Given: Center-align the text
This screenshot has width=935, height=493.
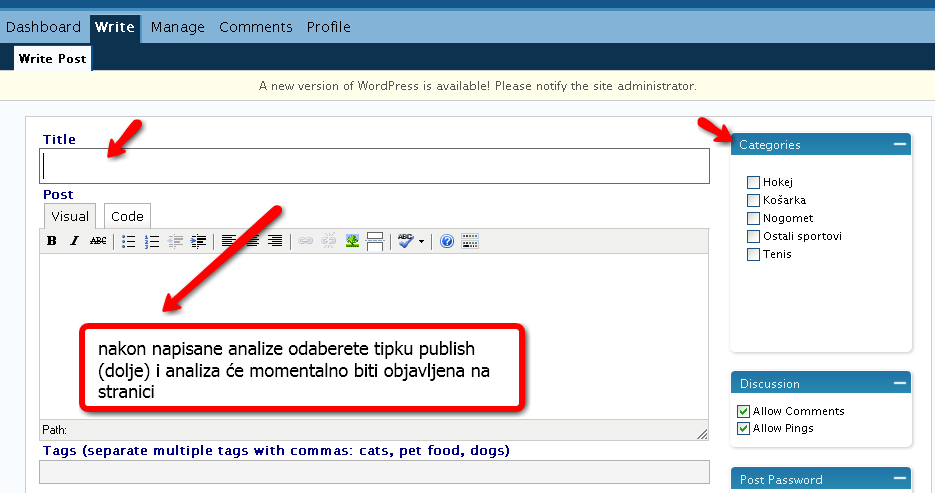Looking at the screenshot, I should [252, 241].
